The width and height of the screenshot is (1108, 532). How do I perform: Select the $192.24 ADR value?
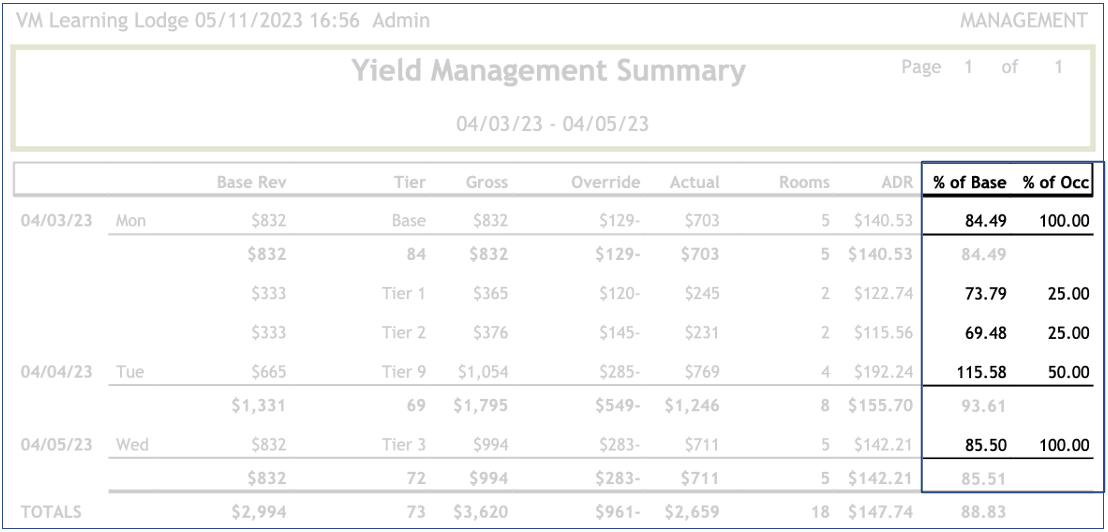(880, 372)
